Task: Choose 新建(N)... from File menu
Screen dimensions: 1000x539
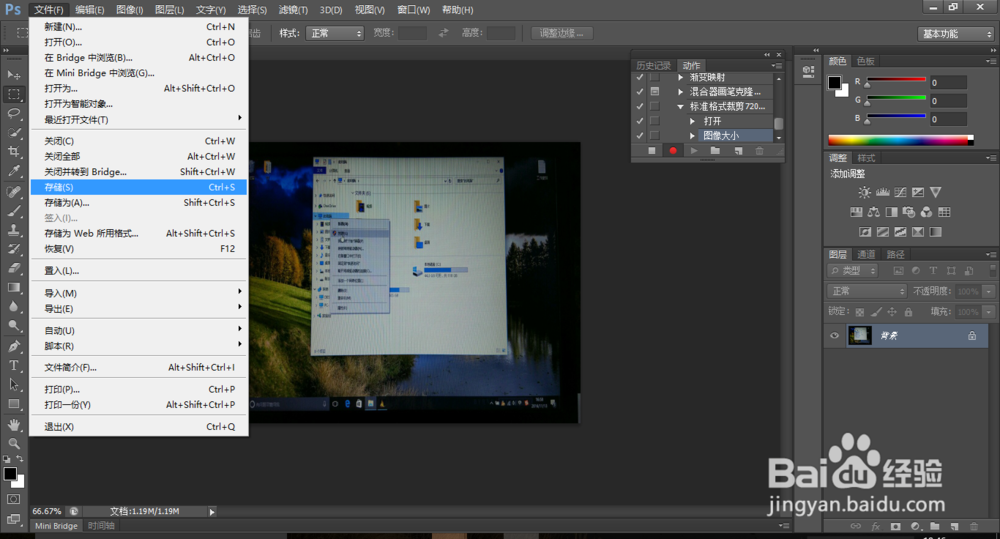Action: point(138,27)
